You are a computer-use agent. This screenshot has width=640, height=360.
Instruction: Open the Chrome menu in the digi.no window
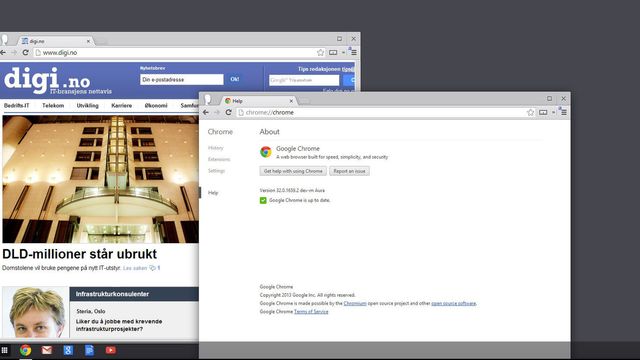[353, 52]
